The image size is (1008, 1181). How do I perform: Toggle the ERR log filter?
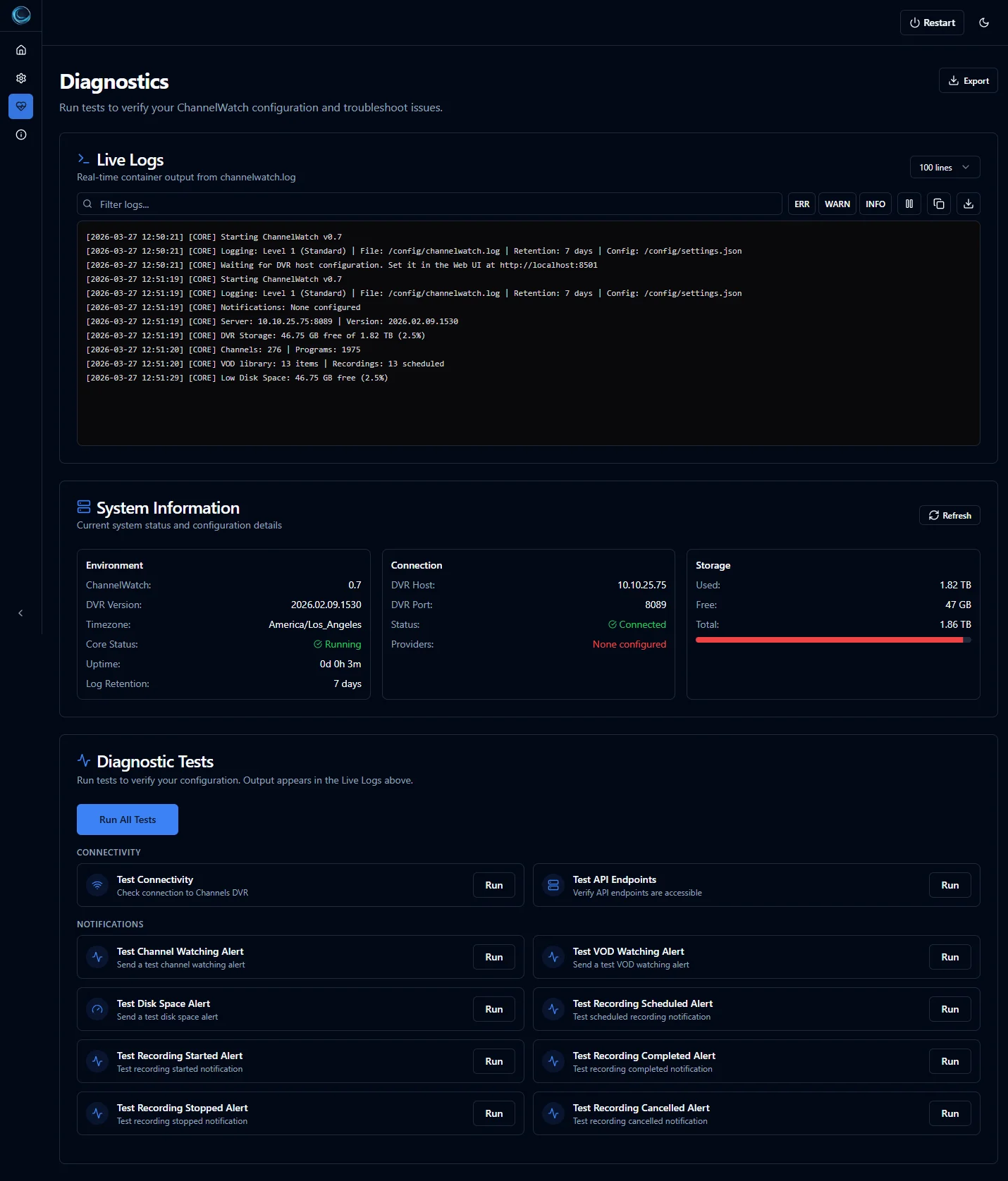pyautogui.click(x=801, y=204)
